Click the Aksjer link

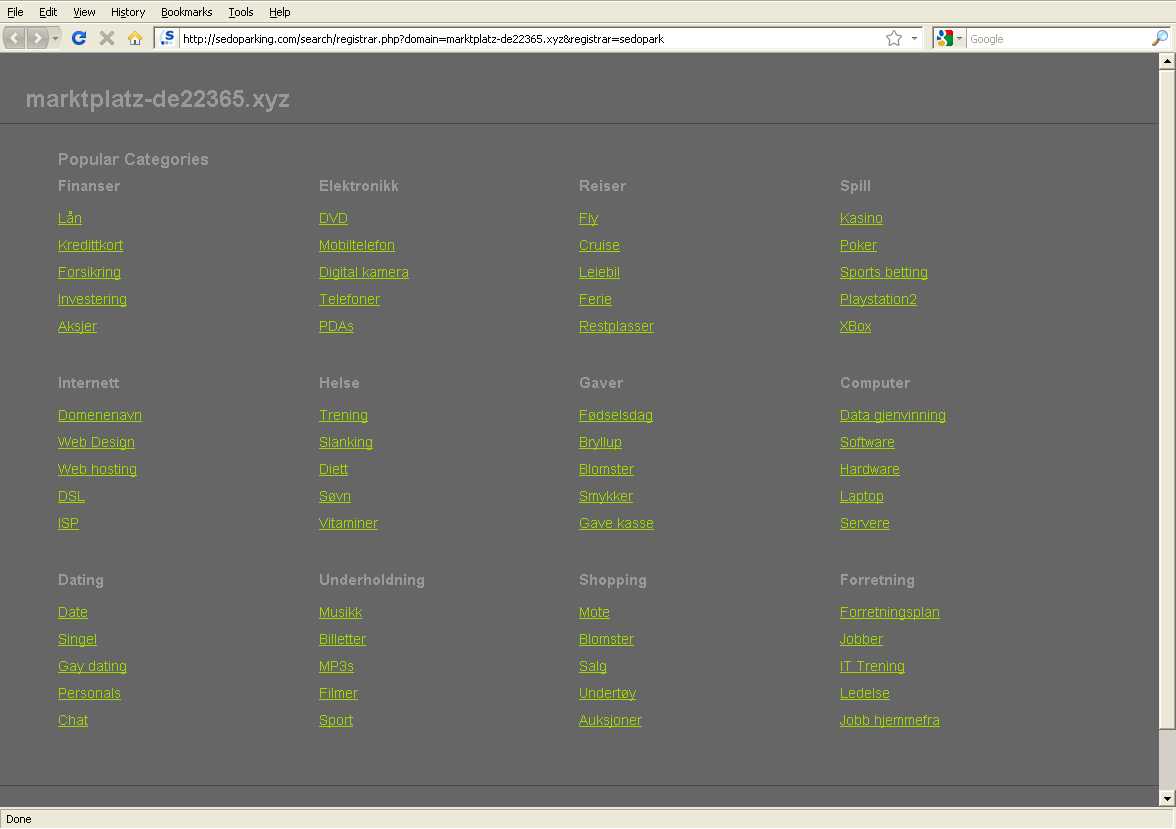pos(77,326)
